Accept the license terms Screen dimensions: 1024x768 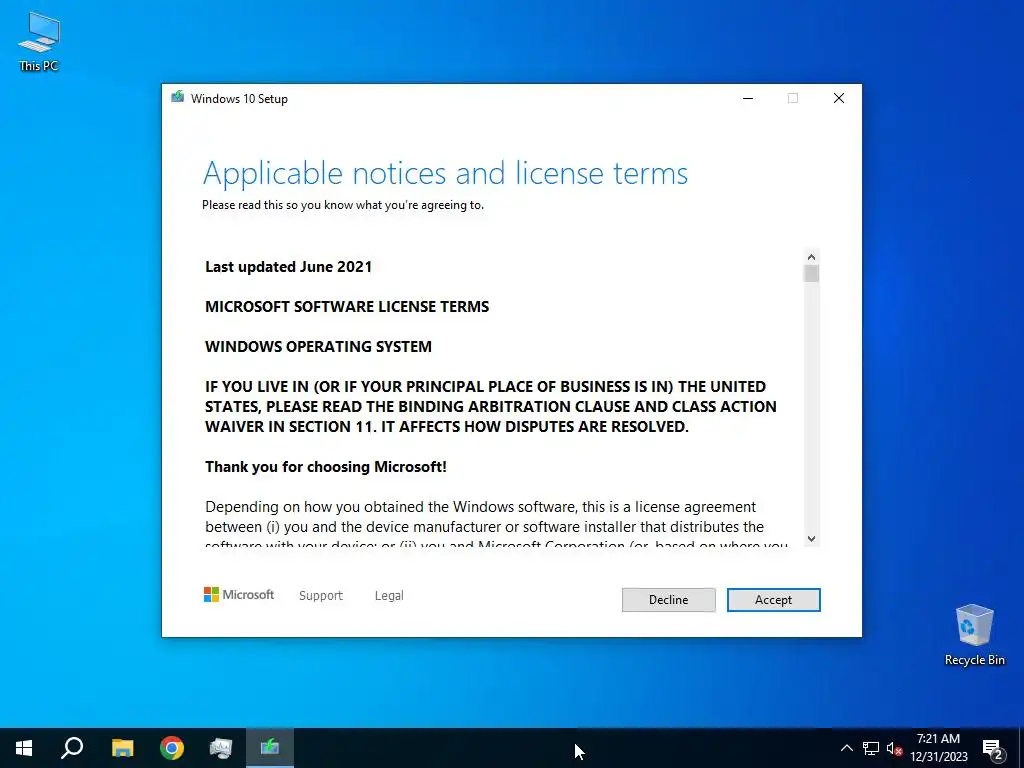(x=773, y=600)
